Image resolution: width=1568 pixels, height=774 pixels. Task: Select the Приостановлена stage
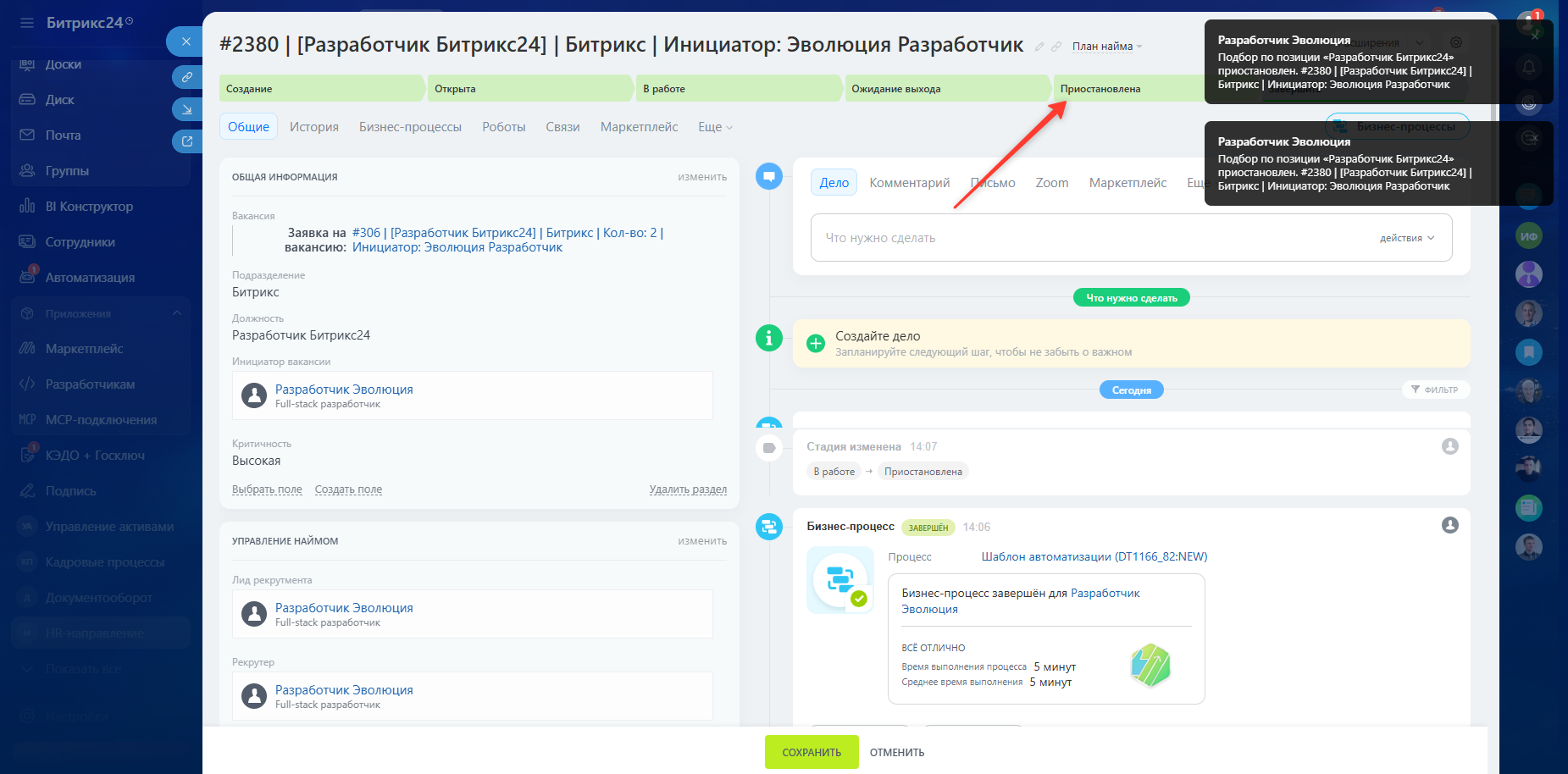[1128, 88]
